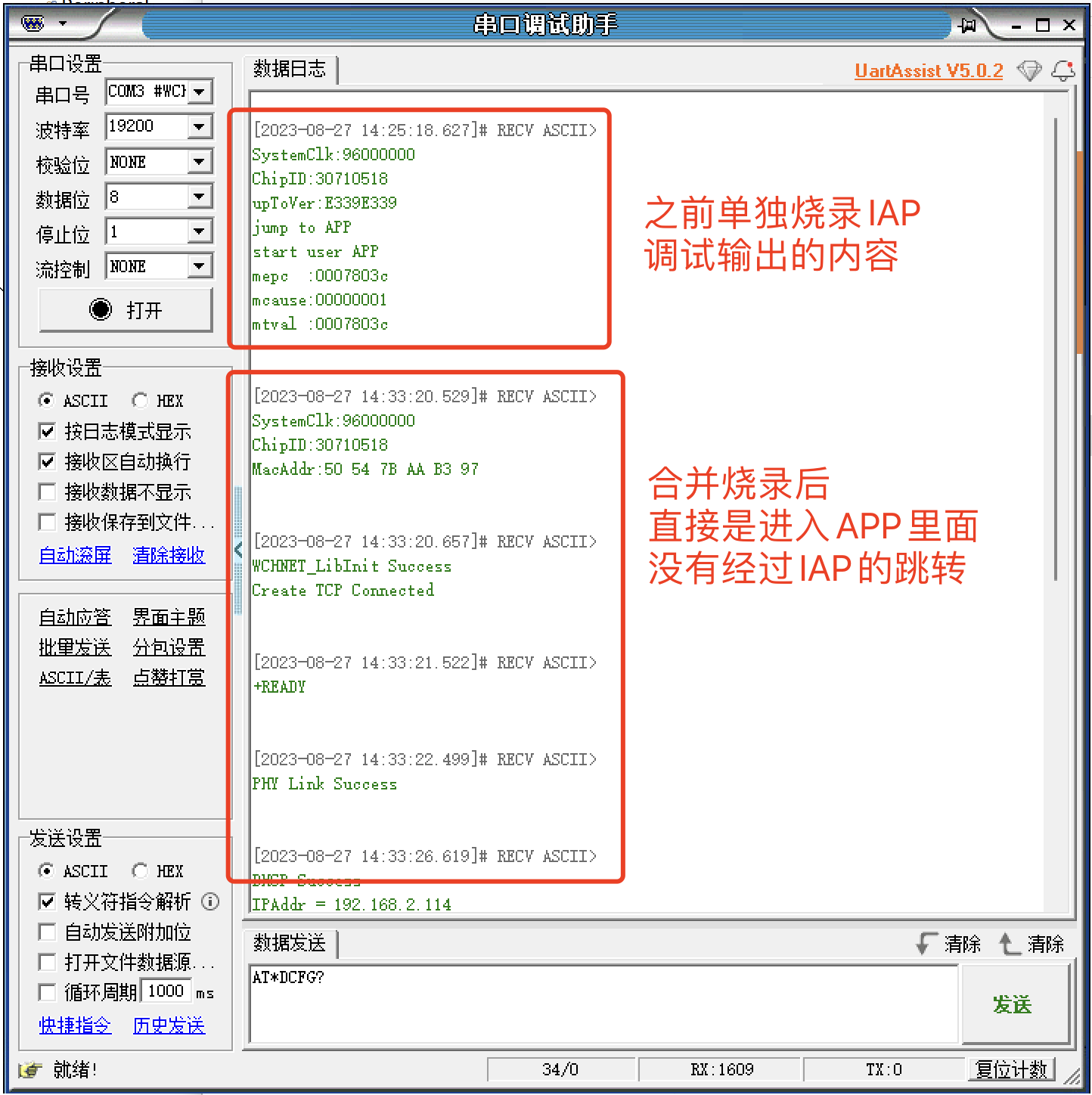Enable 接收保存到文件 checkbox
The image size is (1092, 1095).
pyautogui.click(x=47, y=522)
